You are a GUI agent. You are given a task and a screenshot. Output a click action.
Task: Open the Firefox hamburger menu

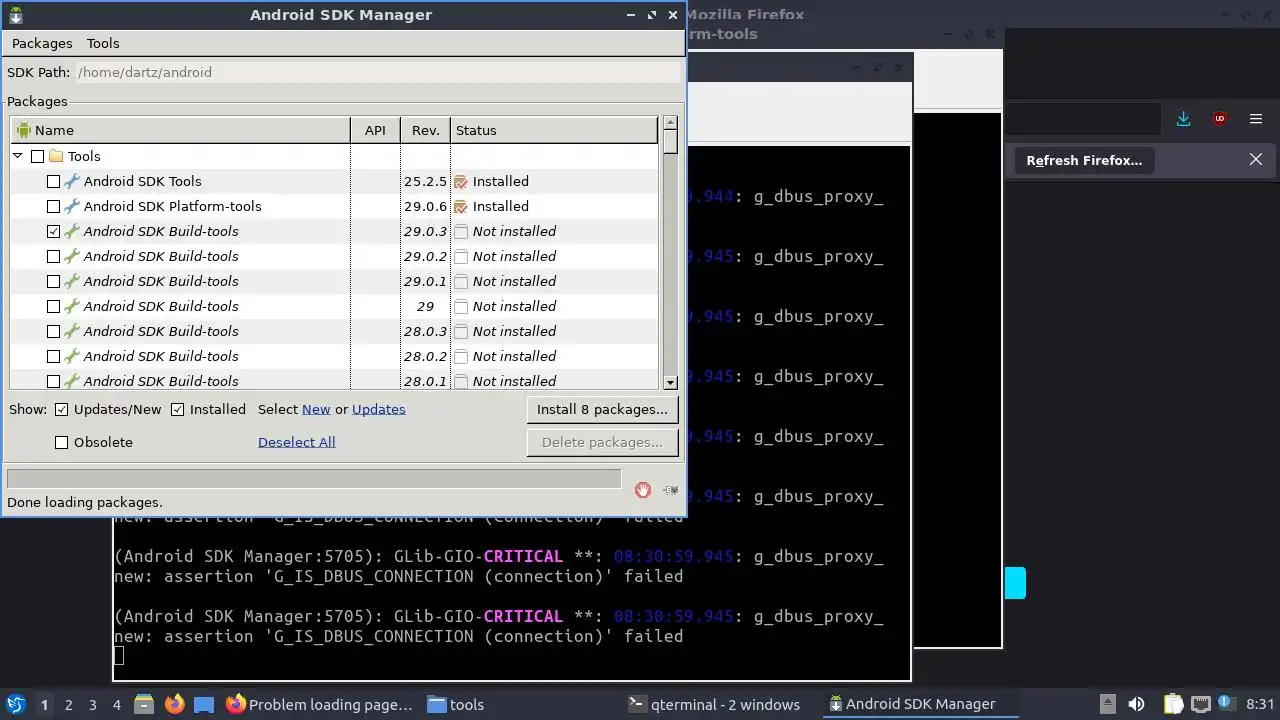pos(1256,118)
